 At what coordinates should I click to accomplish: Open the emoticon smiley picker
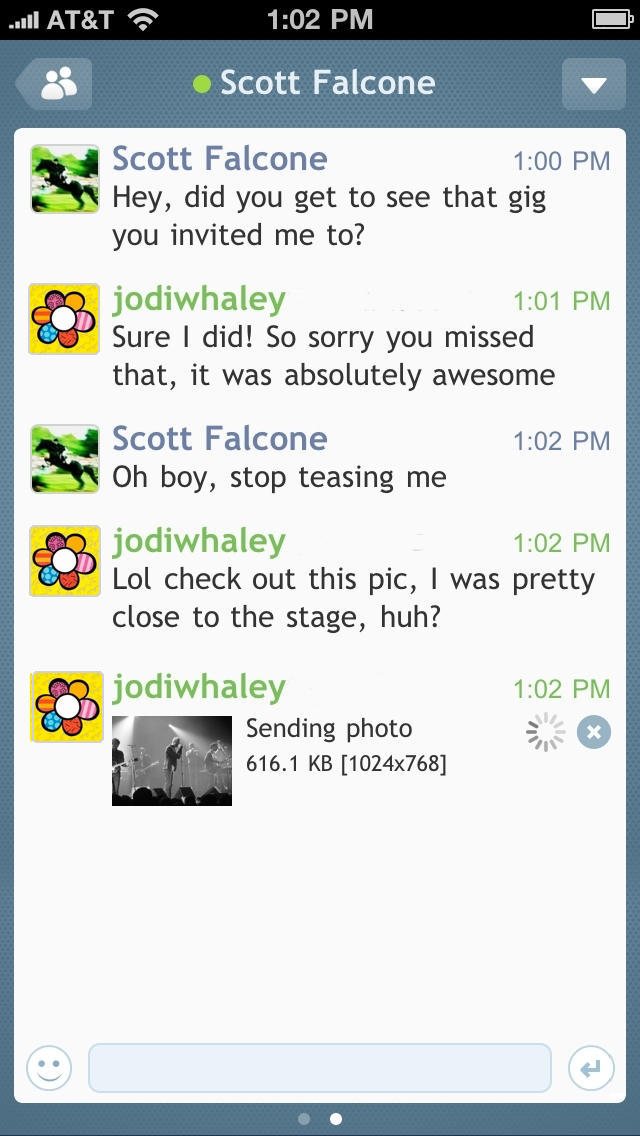49,1069
